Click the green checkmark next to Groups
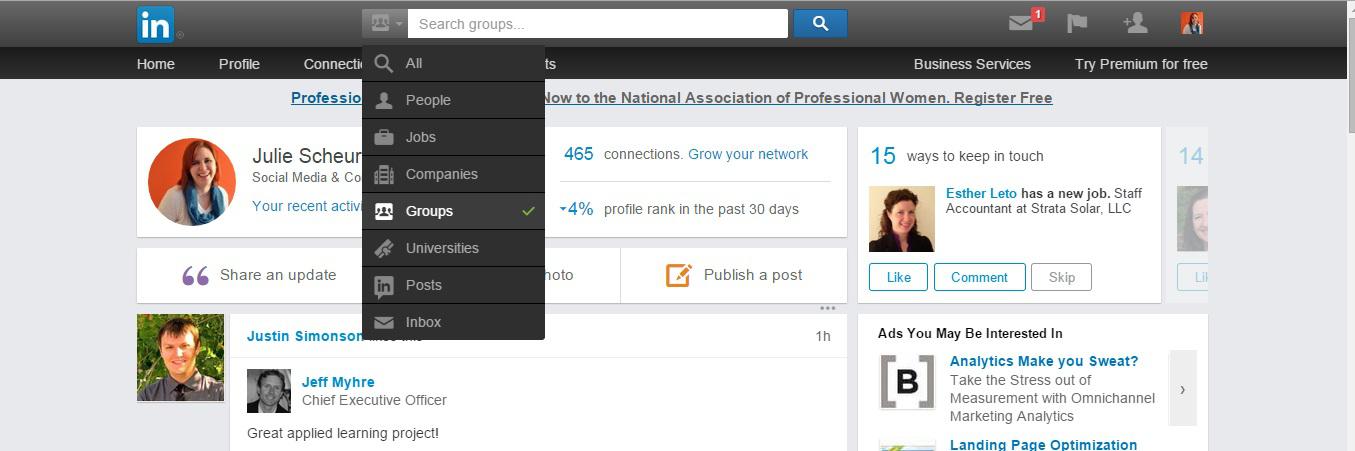This screenshot has height=451, width=1355. click(528, 211)
